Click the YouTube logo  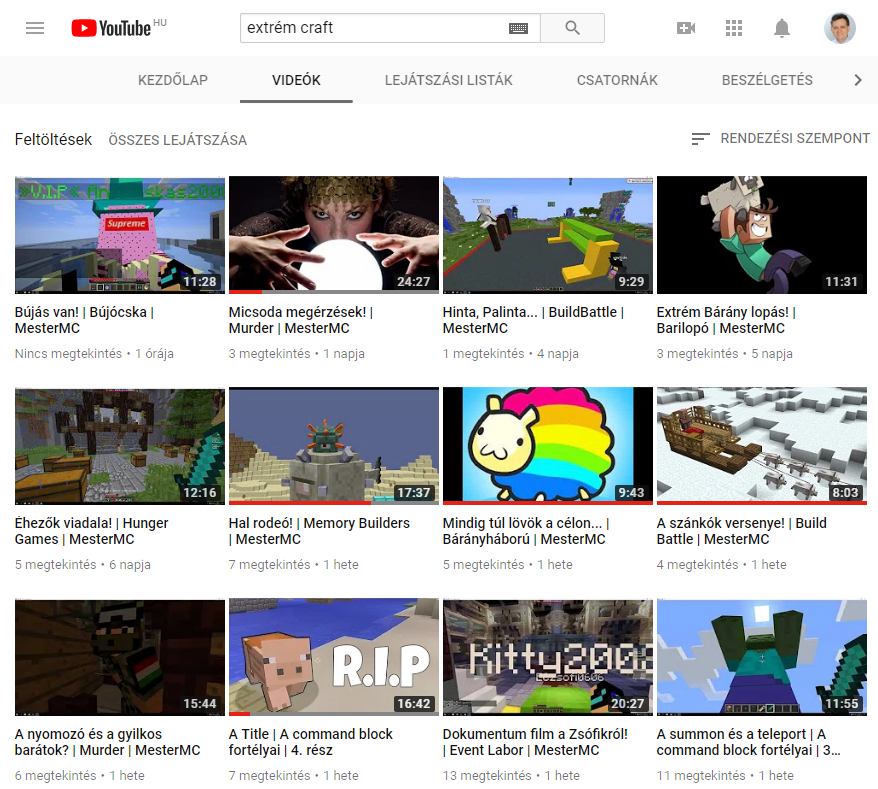(111, 28)
